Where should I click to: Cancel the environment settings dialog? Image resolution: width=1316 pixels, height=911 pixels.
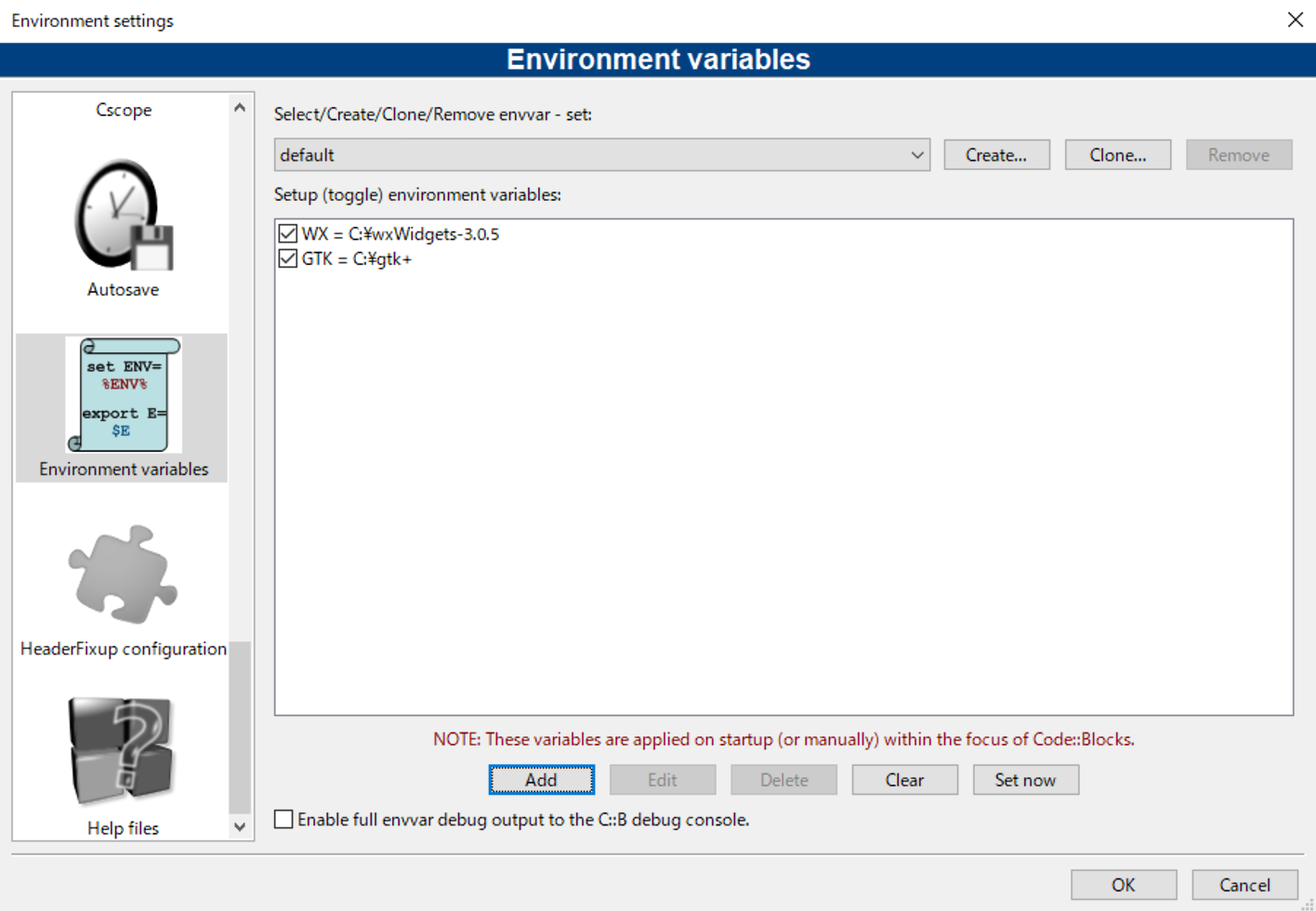(x=1244, y=885)
